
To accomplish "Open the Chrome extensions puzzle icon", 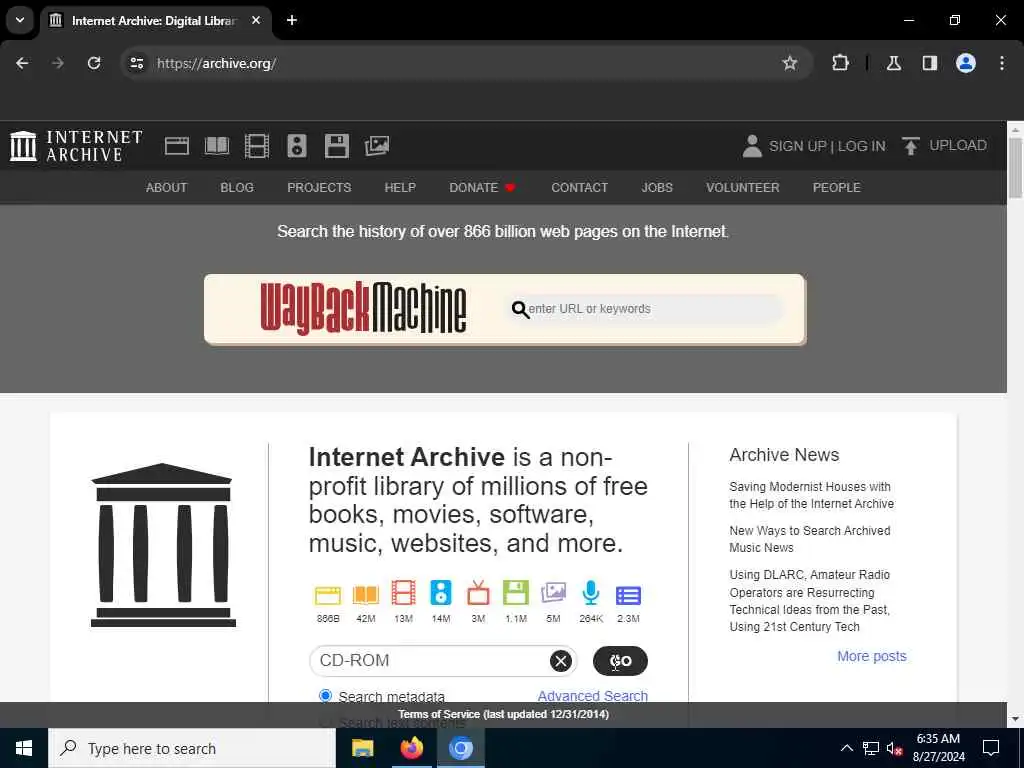I will click(840, 63).
